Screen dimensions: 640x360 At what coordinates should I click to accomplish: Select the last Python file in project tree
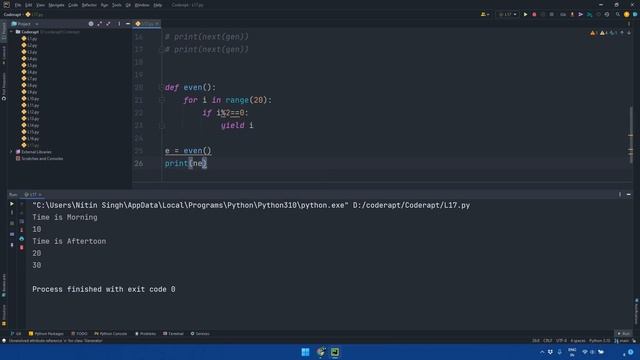30,145
